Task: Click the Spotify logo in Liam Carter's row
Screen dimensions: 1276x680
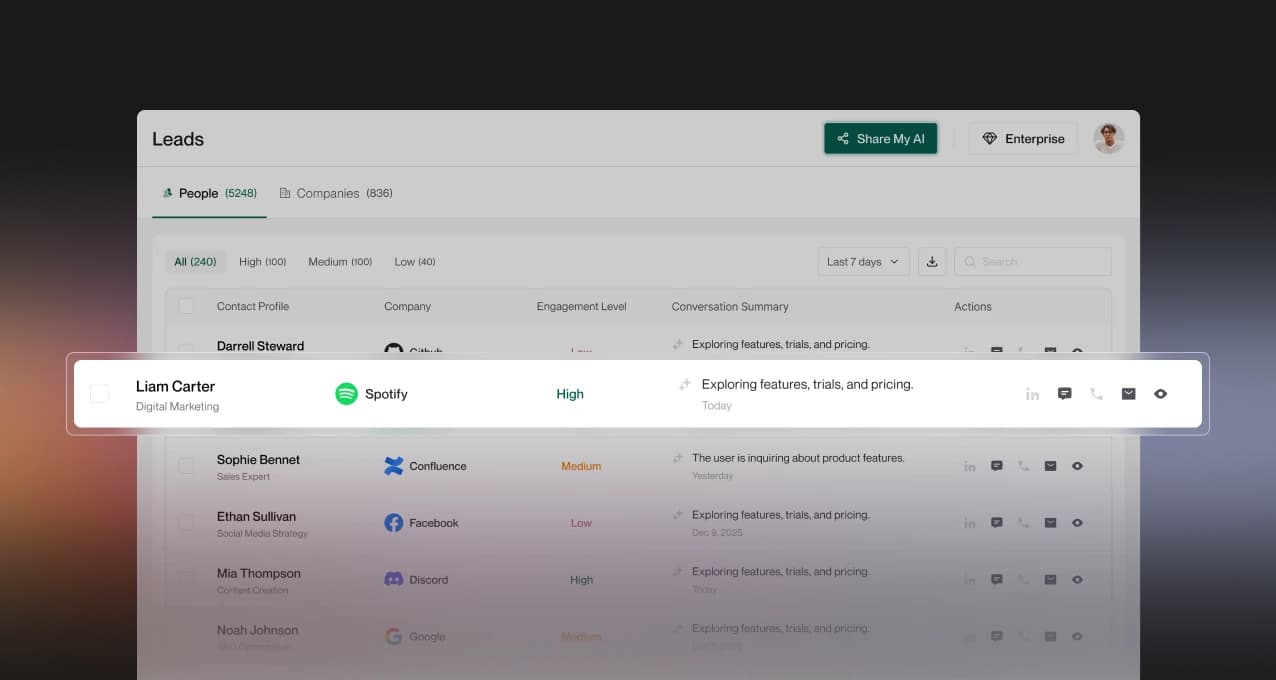Action: pyautogui.click(x=346, y=394)
